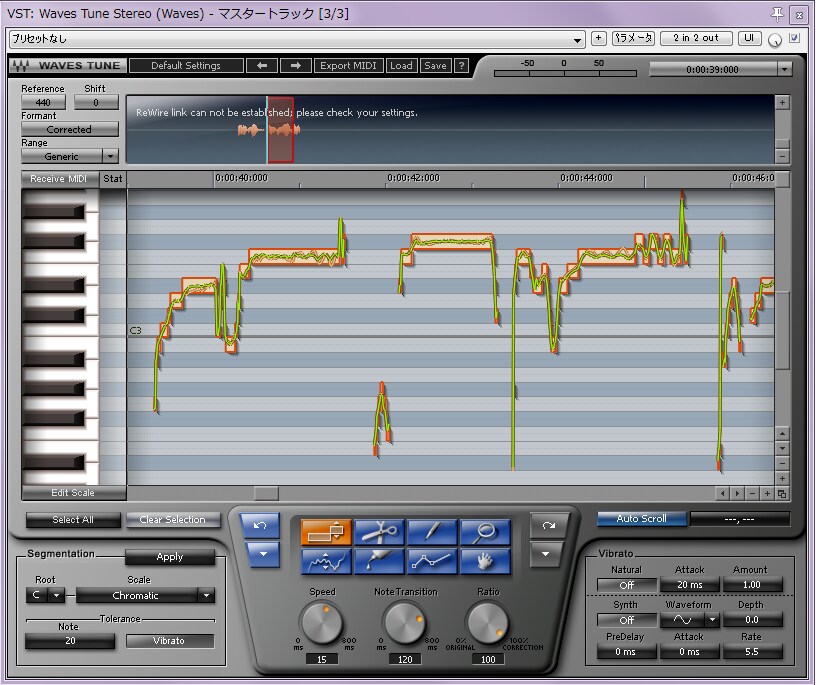Viewport: 816px width, 685px height.
Task: Click Export MIDI in the toolbar
Action: point(348,66)
